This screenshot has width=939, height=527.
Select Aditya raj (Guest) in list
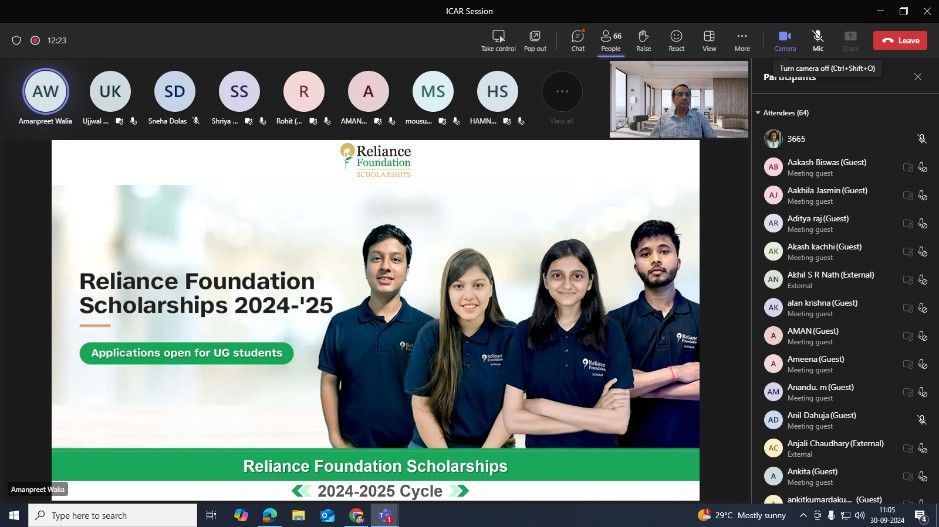pos(845,223)
